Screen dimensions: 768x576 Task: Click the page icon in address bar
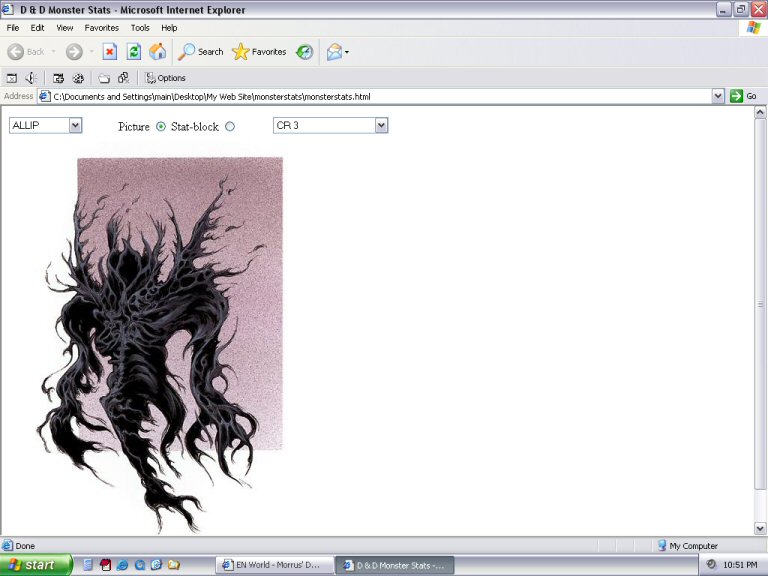tap(45, 96)
